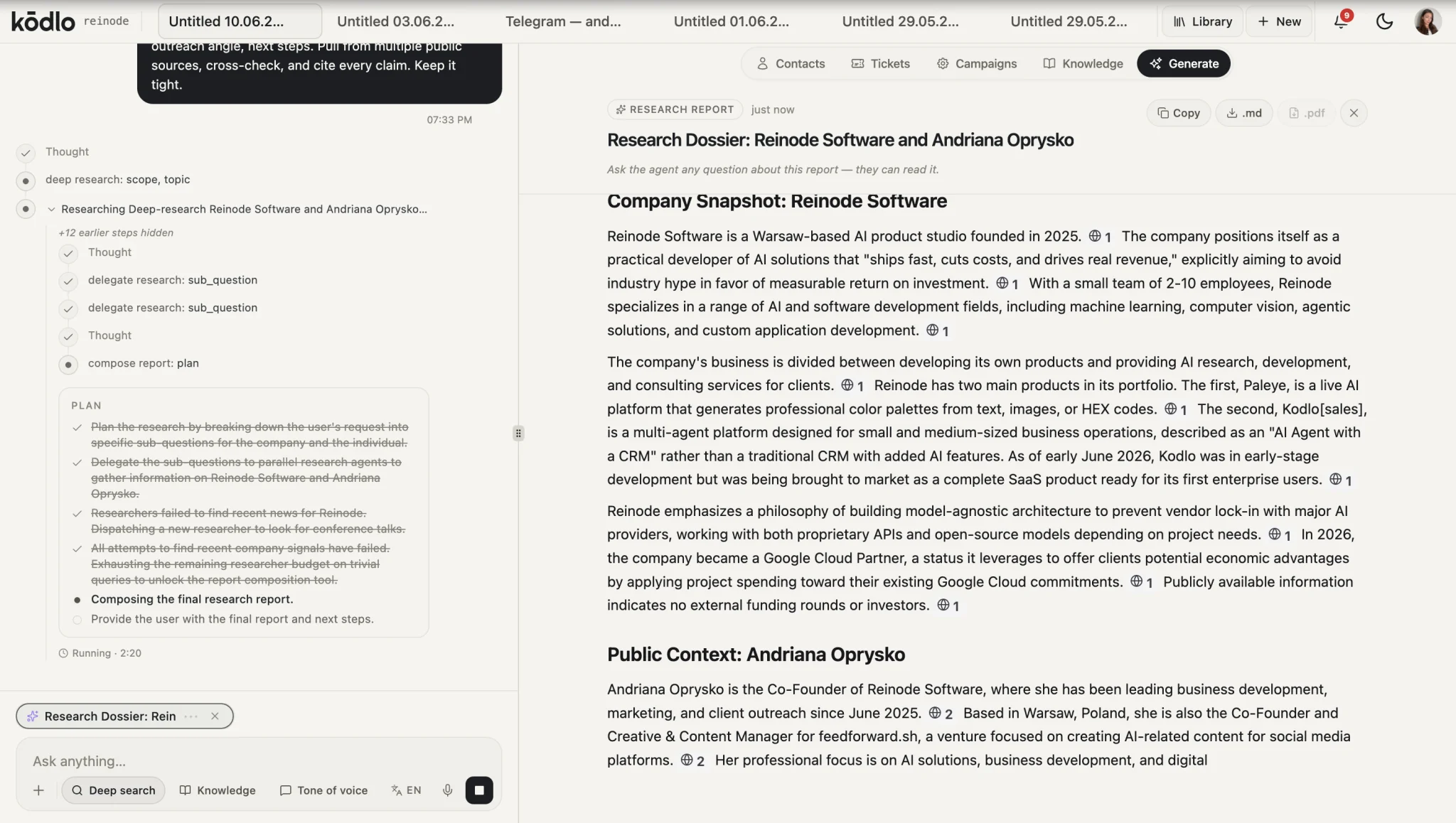The height and width of the screenshot is (823, 1456).
Task: Close the research report panel
Action: coord(1354,113)
